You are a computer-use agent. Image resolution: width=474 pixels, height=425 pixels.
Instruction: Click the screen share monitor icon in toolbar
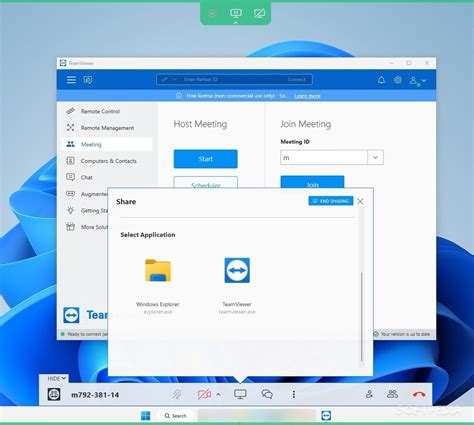[x=240, y=394]
